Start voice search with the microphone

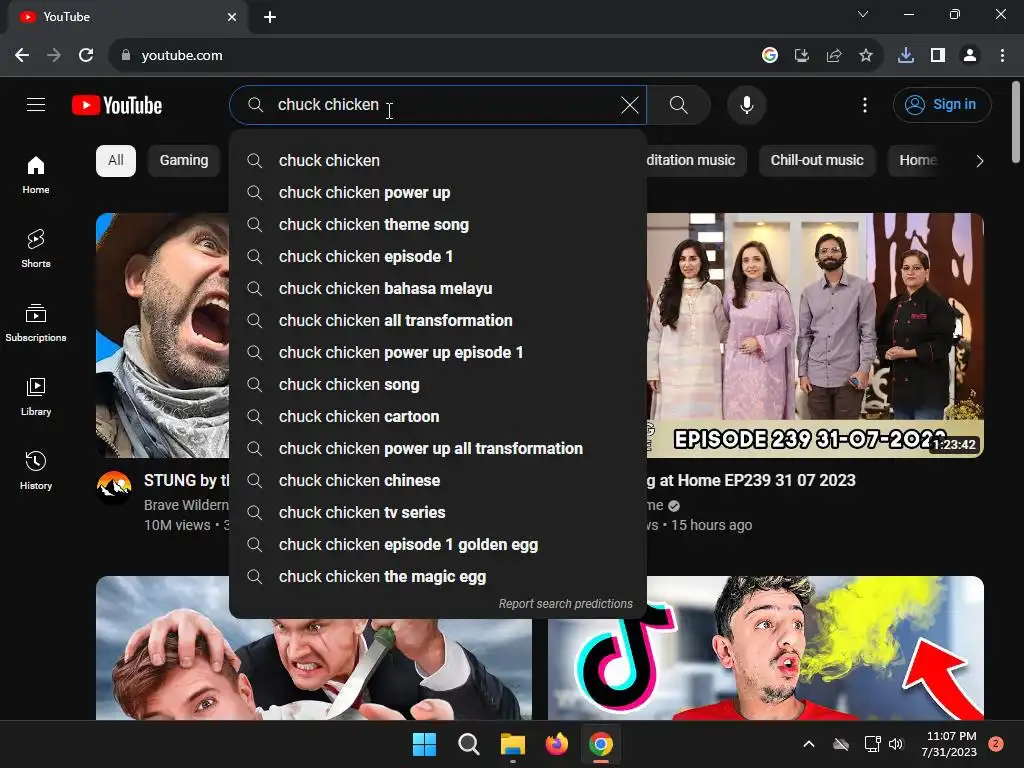(x=746, y=104)
